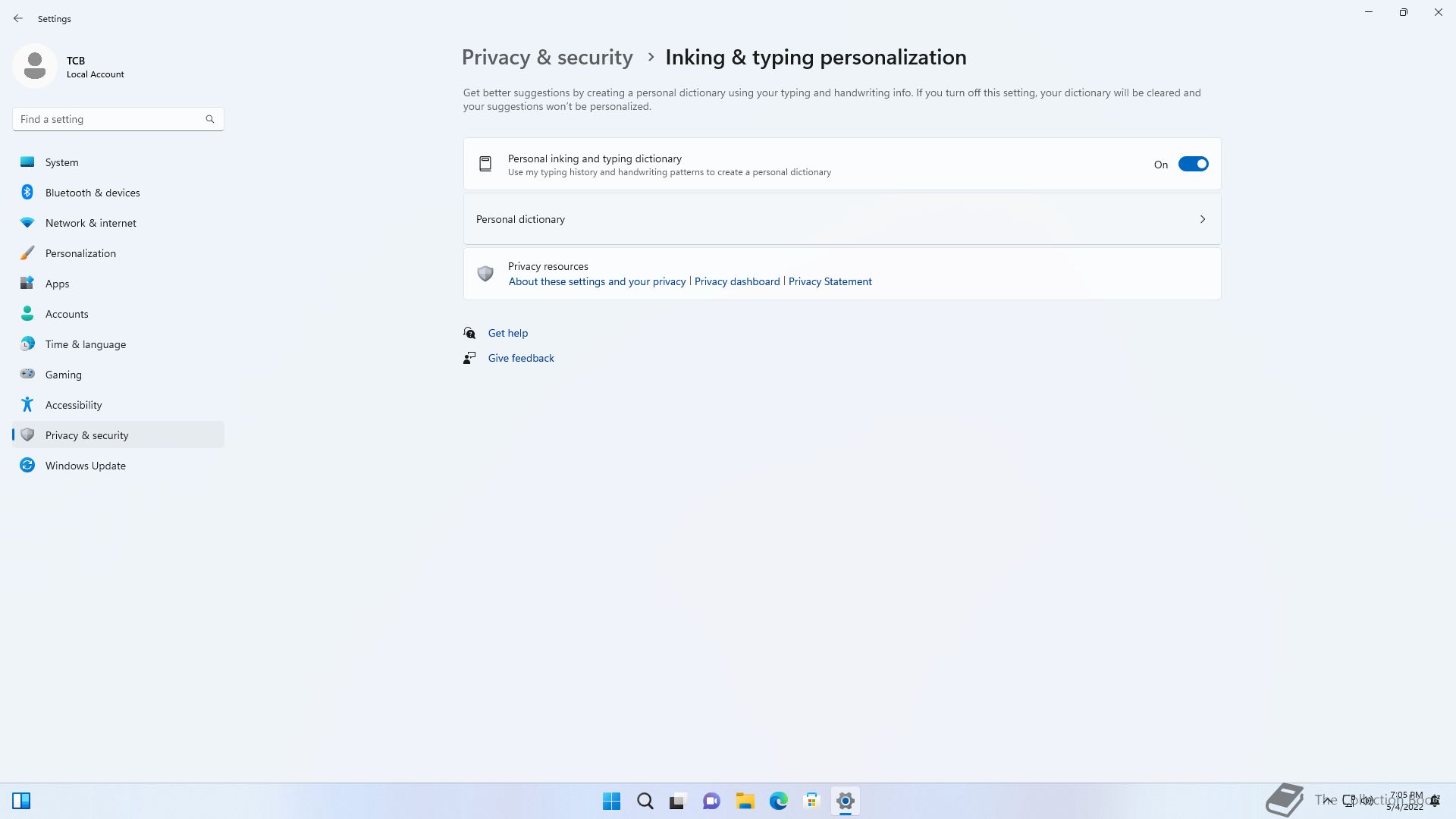Select Bluetooth & devices in sidebar

118,193
